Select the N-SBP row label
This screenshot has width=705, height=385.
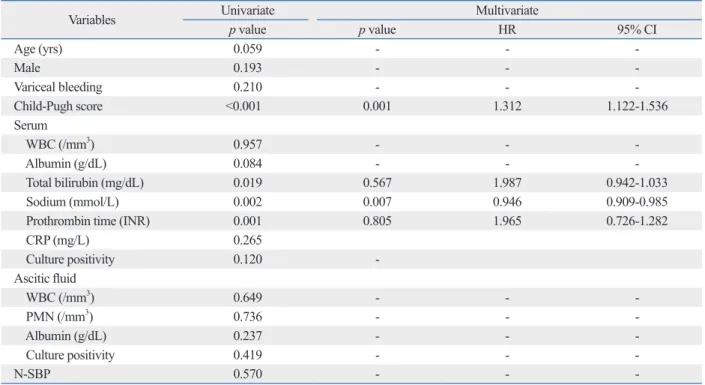click(32, 374)
